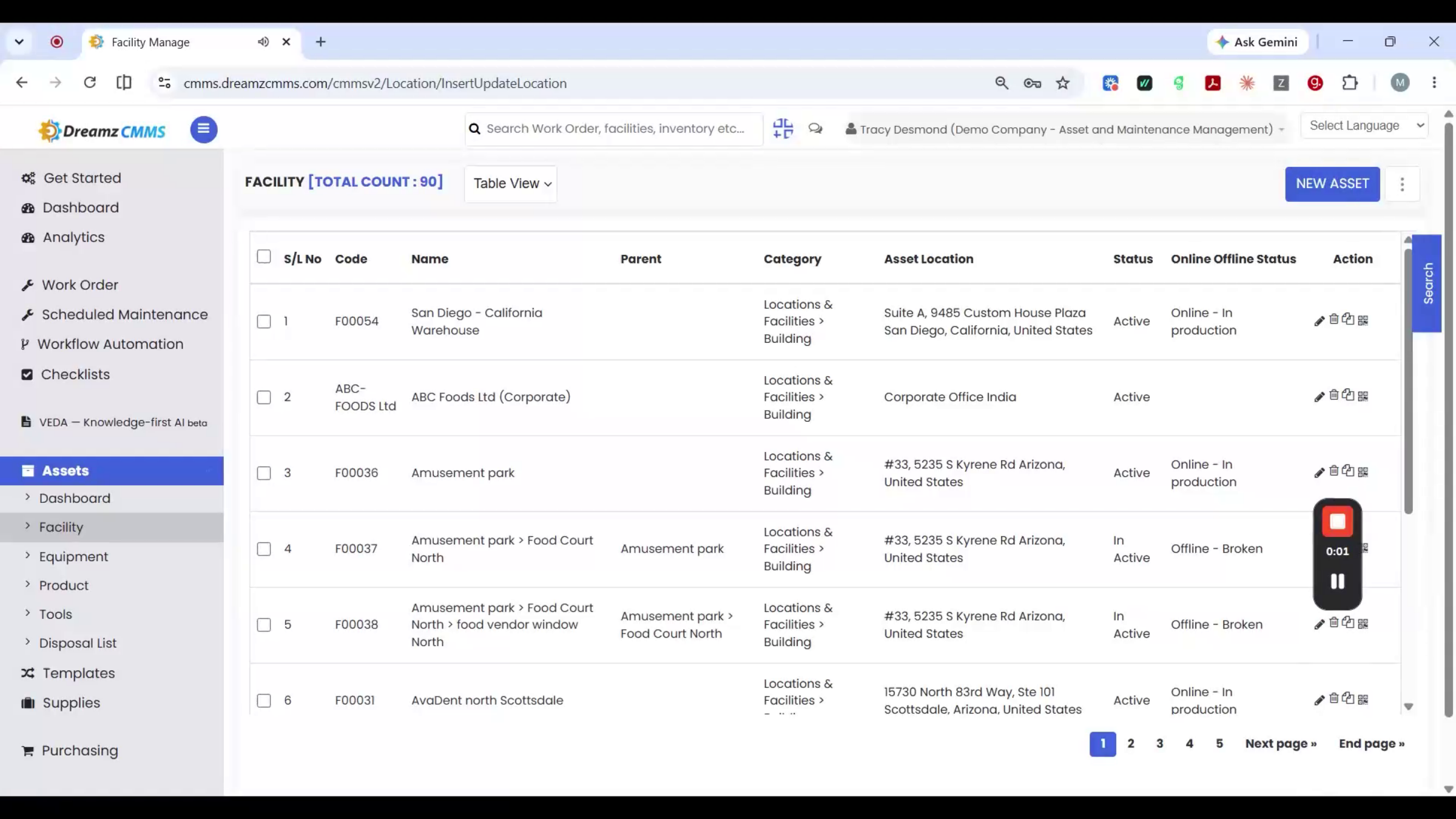Open the Table View dropdown
This screenshot has height=819, width=1456.
[511, 184]
